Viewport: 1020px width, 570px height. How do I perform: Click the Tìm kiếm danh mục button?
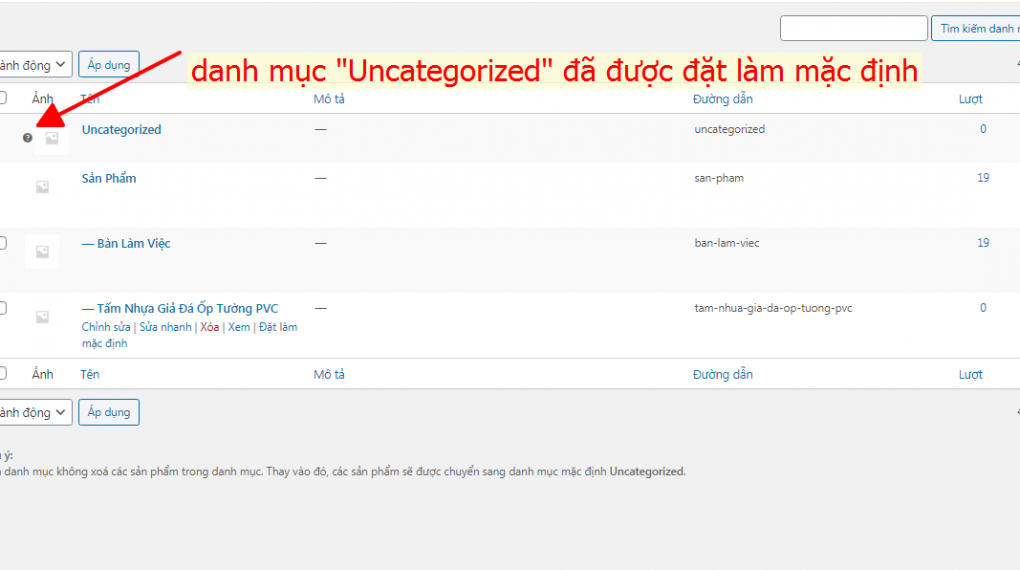975,29
